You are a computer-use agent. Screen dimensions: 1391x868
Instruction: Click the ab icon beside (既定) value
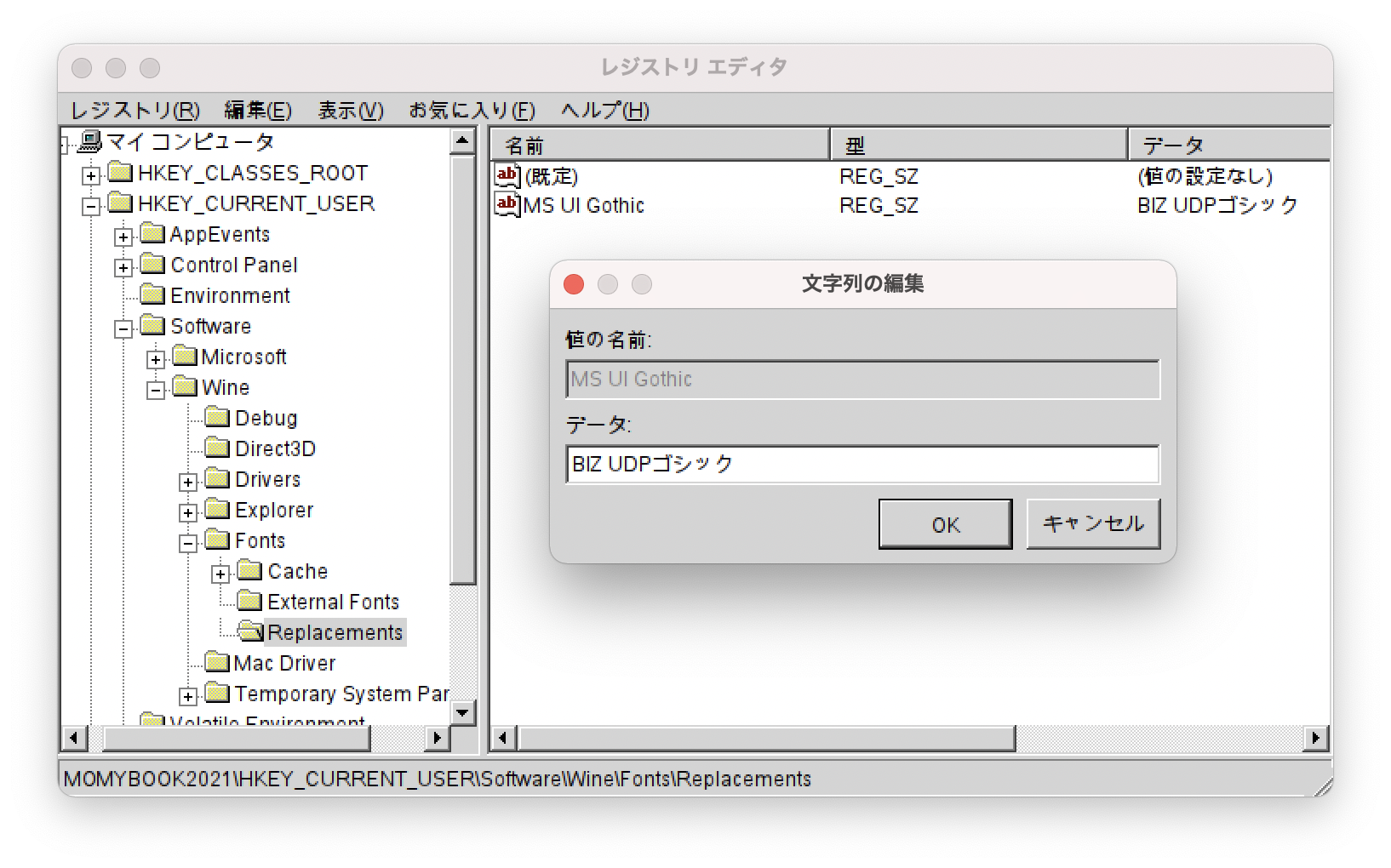pos(506,176)
